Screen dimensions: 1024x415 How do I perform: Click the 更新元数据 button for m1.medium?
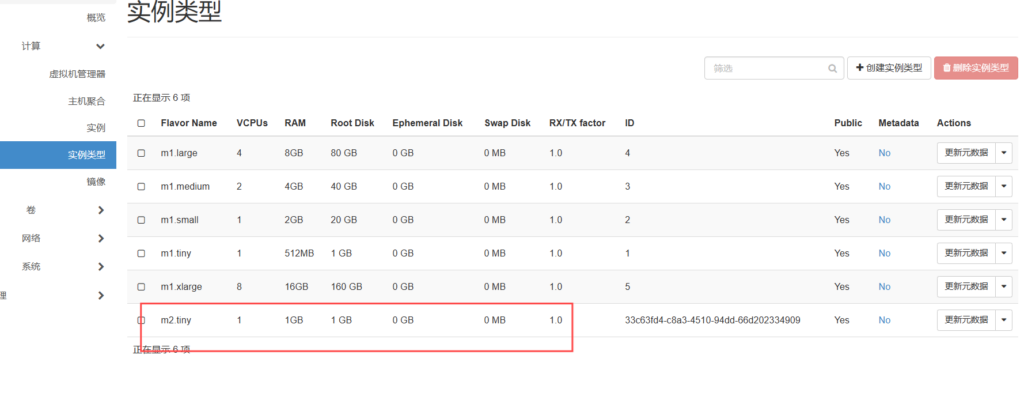point(965,186)
